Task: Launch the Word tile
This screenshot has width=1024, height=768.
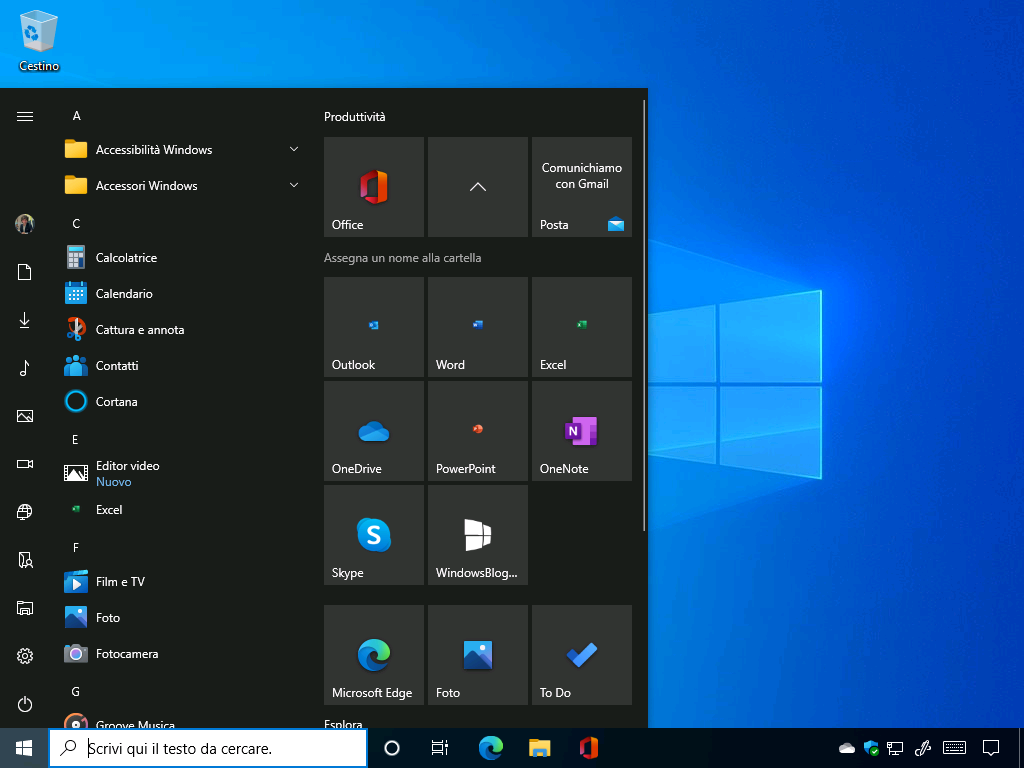Action: coord(477,327)
